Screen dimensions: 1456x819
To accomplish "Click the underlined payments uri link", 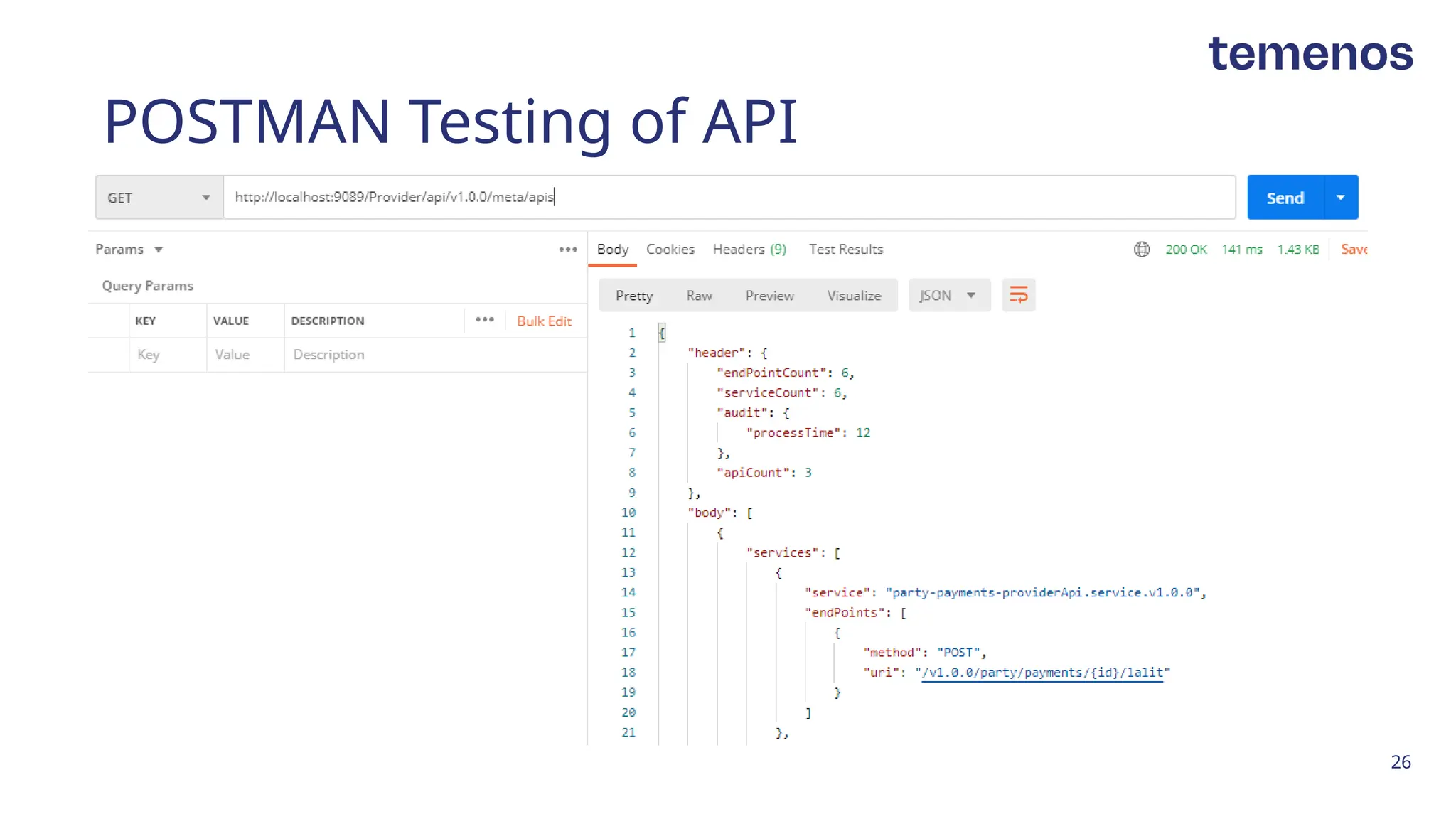I will (1042, 673).
